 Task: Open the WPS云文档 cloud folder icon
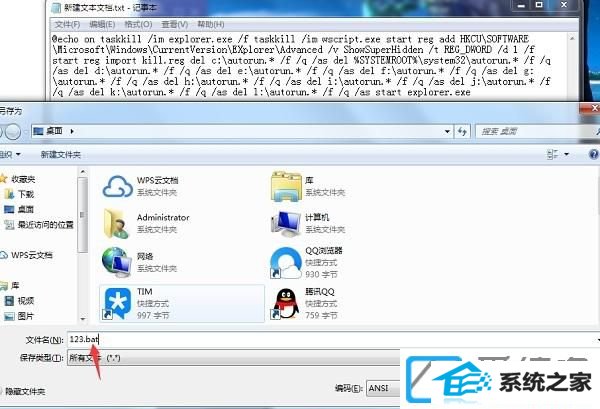click(117, 186)
